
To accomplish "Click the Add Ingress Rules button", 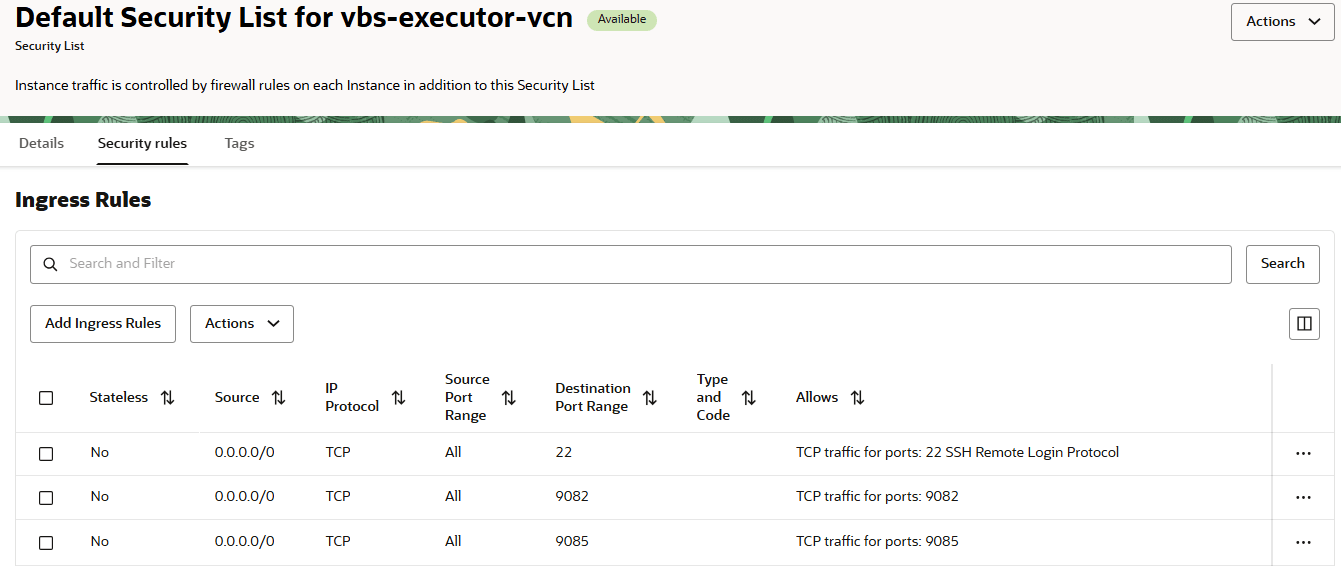I will pyautogui.click(x=103, y=324).
